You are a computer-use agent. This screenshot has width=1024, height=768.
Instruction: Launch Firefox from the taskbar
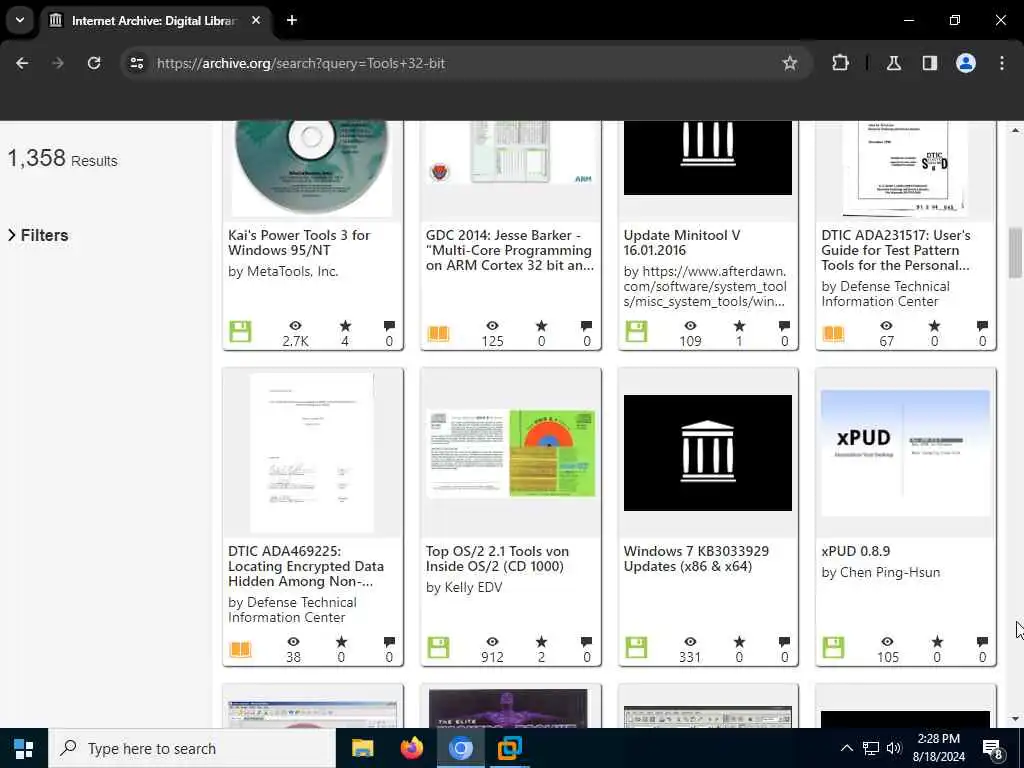[x=411, y=748]
